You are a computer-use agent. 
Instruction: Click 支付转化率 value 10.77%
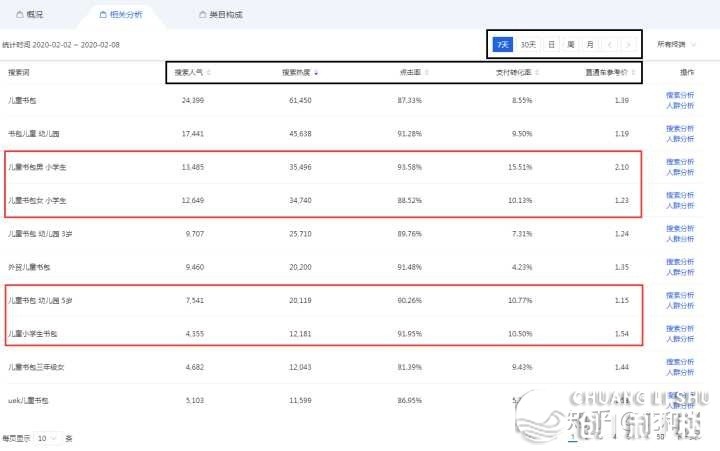click(520, 300)
